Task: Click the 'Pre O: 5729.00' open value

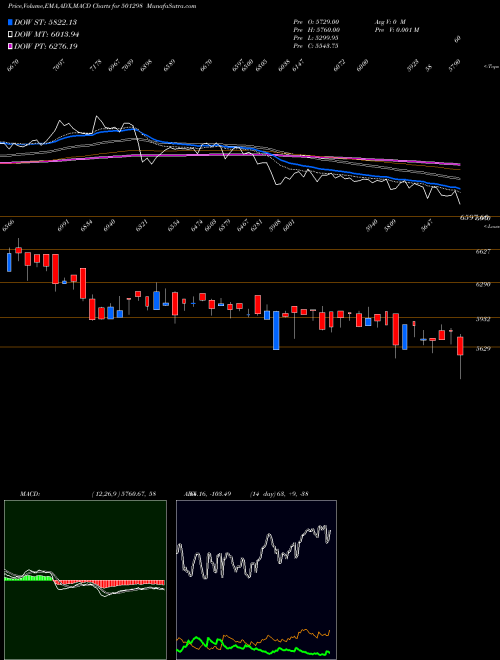Action: pos(316,21)
